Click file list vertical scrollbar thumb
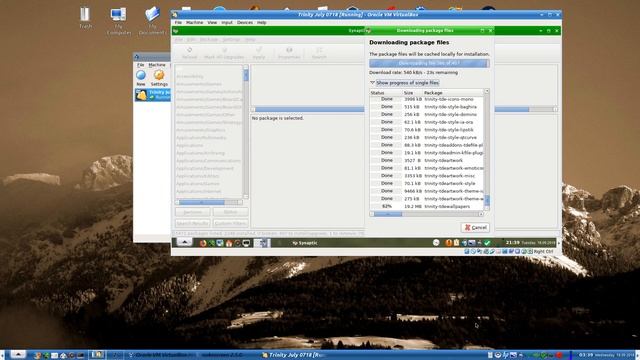Image resolution: width=640 pixels, height=360 pixels. tap(487, 200)
